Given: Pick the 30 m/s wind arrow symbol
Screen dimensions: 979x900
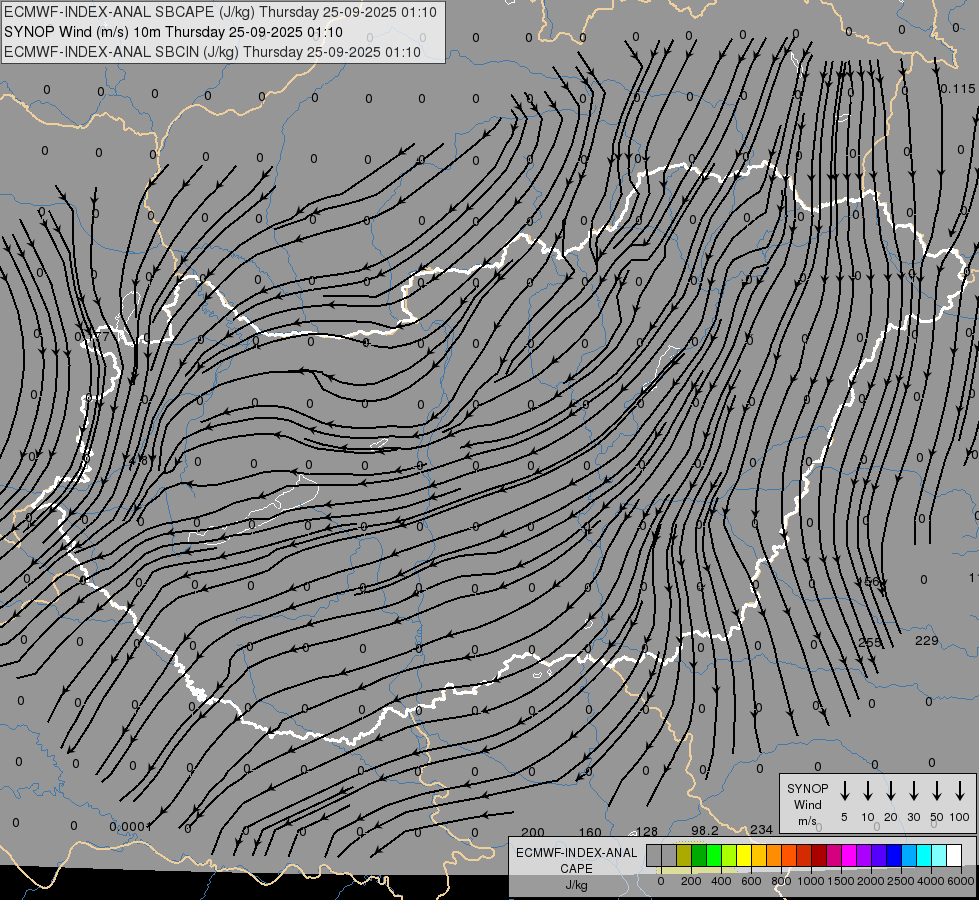Looking at the screenshot, I should 914,791.
